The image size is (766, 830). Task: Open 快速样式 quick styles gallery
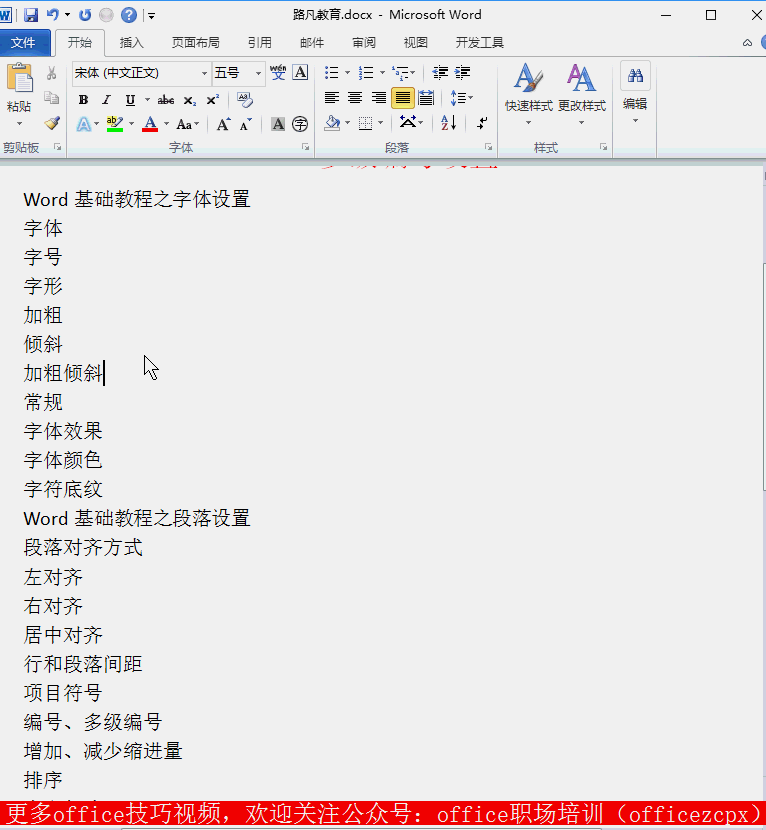528,94
